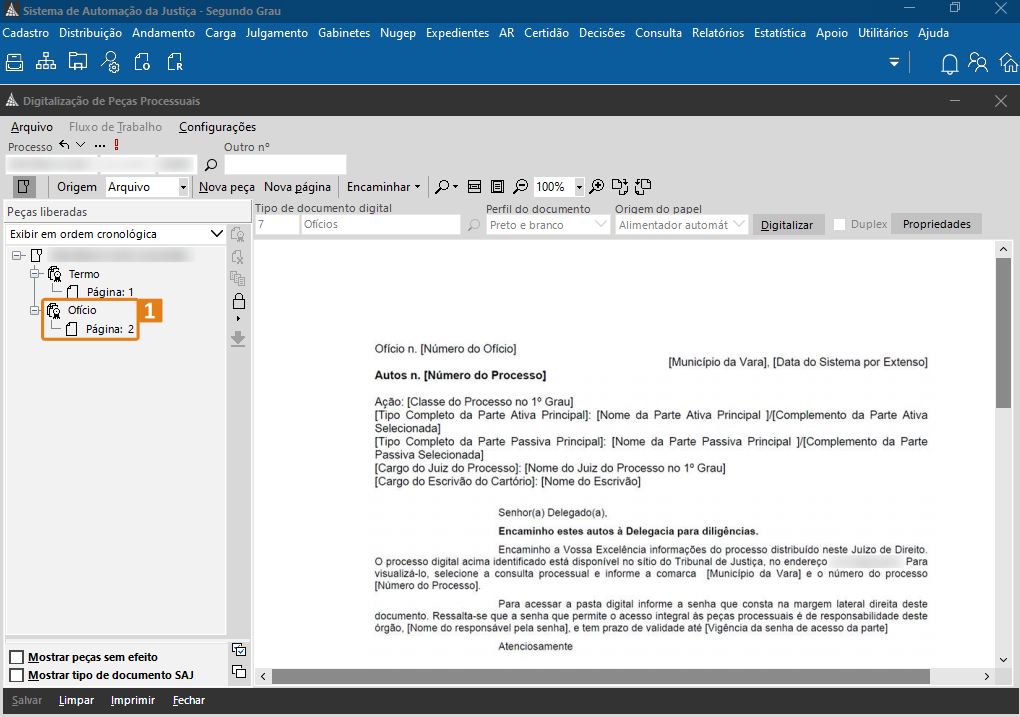The width and height of the screenshot is (1020, 717).
Task: Open the Configurações menu
Action: pyautogui.click(x=217, y=127)
